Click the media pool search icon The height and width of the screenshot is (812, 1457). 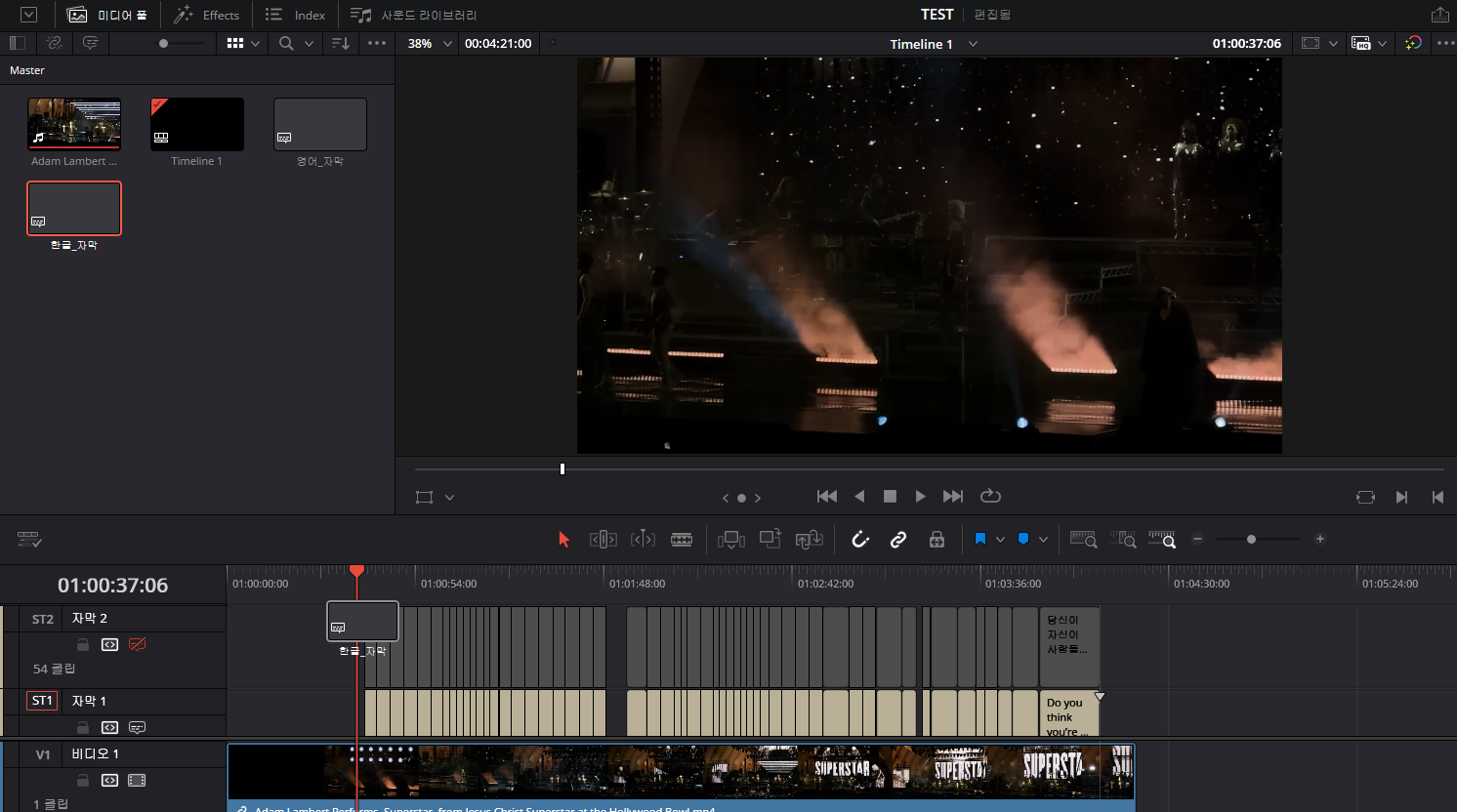click(286, 43)
